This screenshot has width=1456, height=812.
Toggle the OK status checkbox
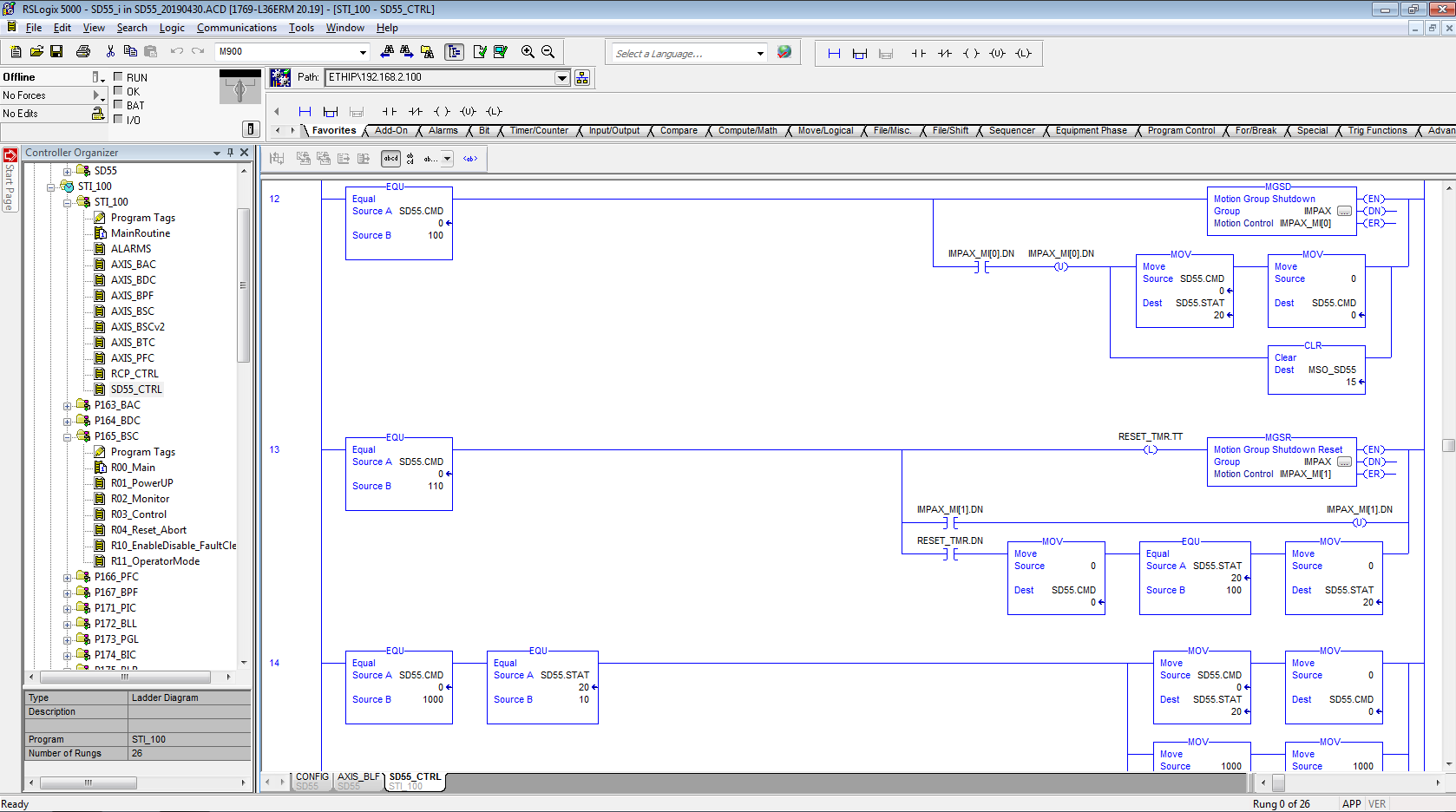(118, 91)
